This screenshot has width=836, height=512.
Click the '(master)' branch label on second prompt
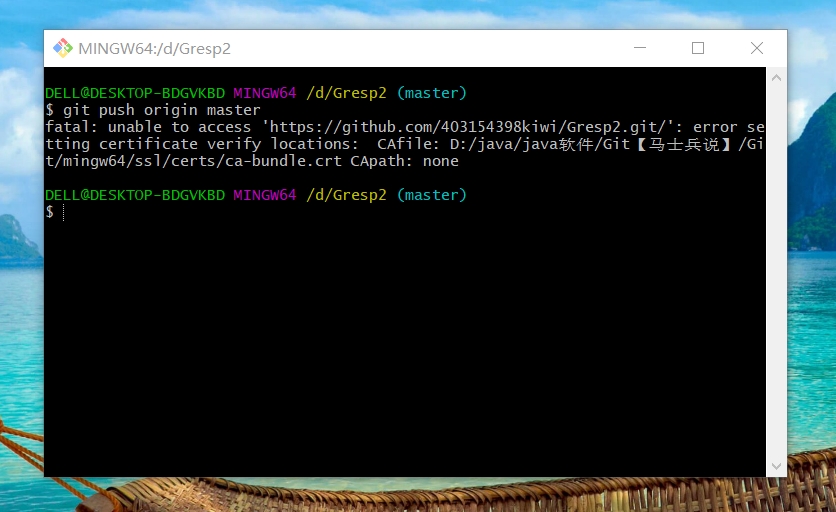coord(432,195)
